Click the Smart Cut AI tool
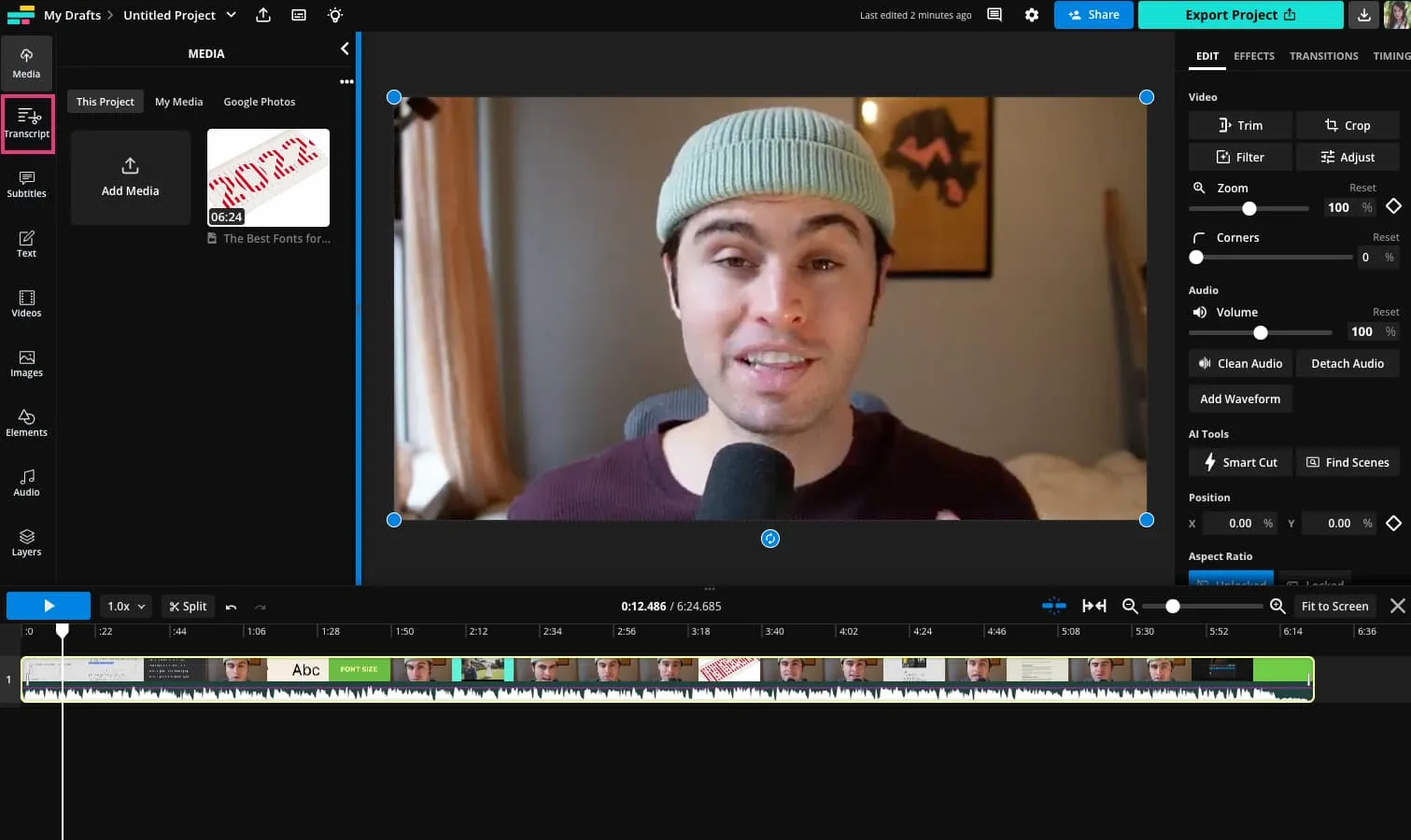Screen dimensions: 1411x840 [x=1240, y=462]
